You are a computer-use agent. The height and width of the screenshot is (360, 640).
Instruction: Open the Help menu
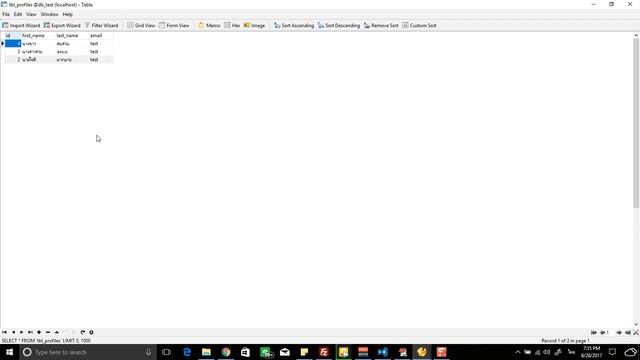68,14
